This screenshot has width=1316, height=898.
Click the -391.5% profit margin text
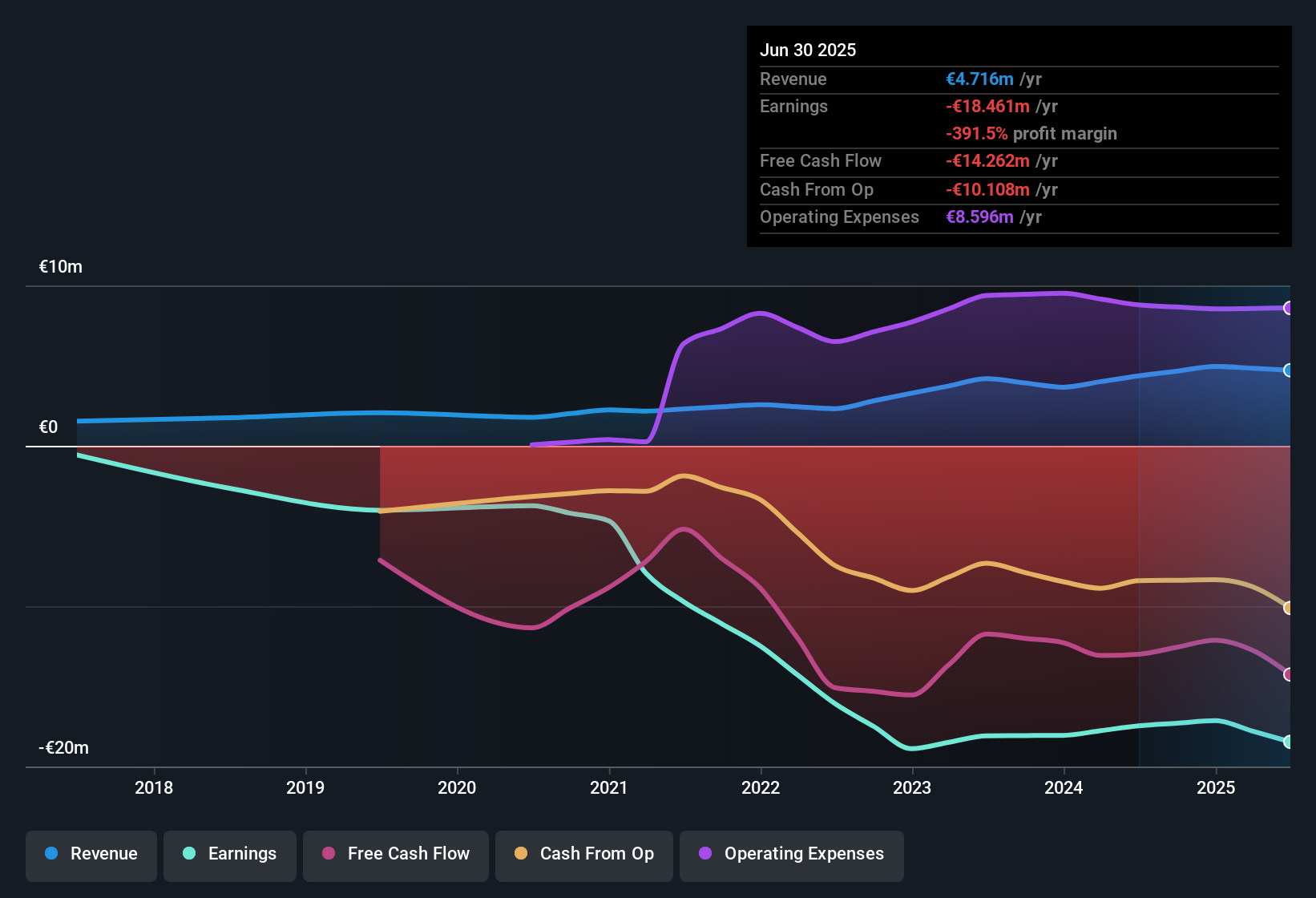(1031, 134)
